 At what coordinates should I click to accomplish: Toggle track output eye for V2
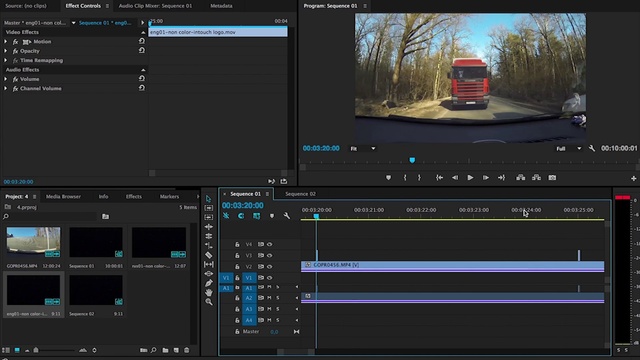coord(269,267)
